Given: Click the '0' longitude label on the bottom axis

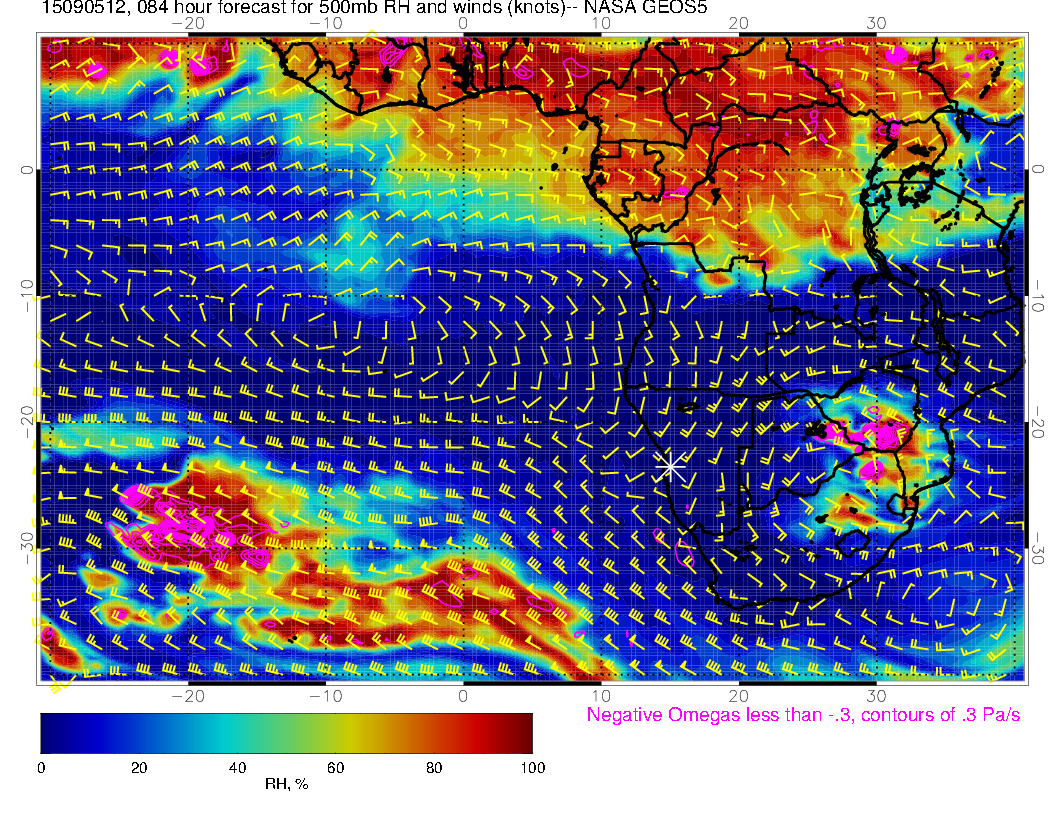Looking at the screenshot, I should 463,696.
